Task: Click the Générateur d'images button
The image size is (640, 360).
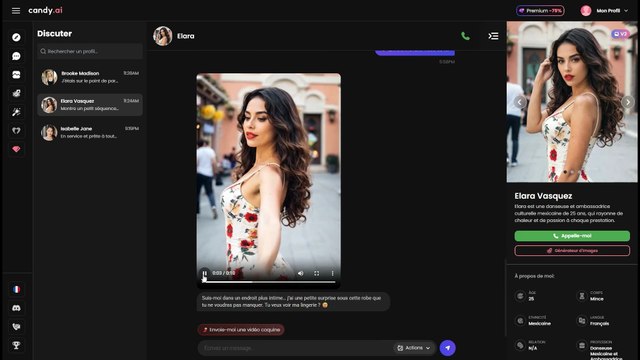Action: pos(572,251)
